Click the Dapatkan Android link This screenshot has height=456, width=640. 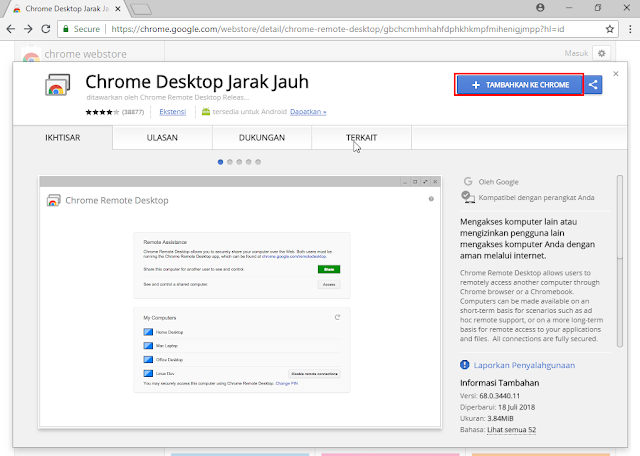pyautogui.click(x=308, y=111)
